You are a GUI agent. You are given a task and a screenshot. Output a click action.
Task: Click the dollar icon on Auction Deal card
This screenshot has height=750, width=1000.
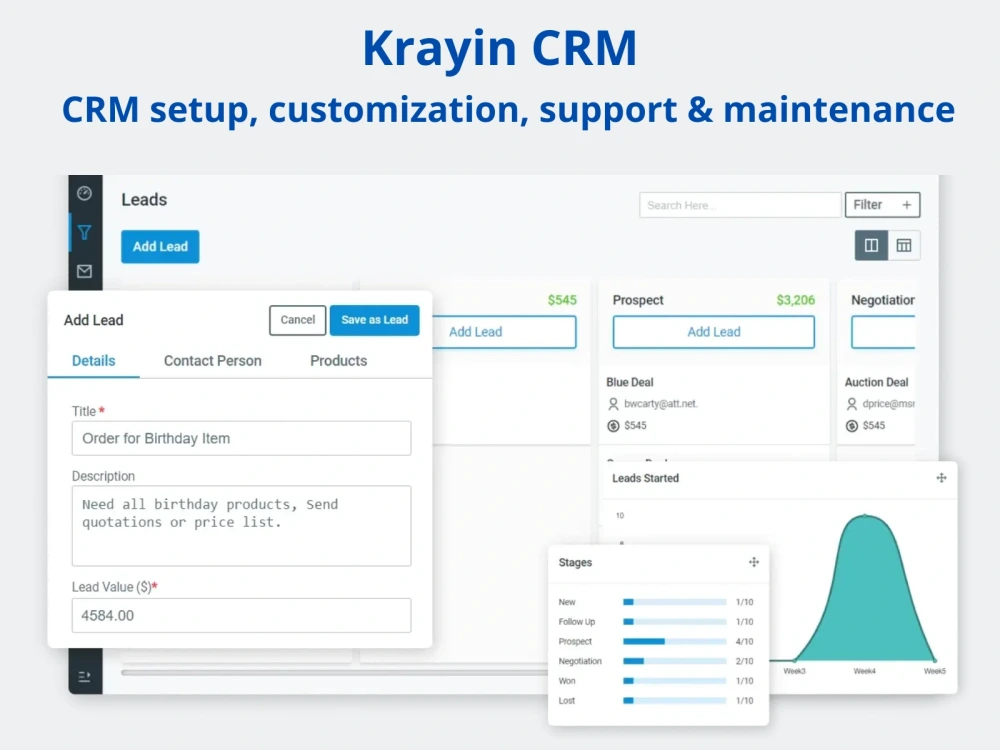[x=851, y=425]
